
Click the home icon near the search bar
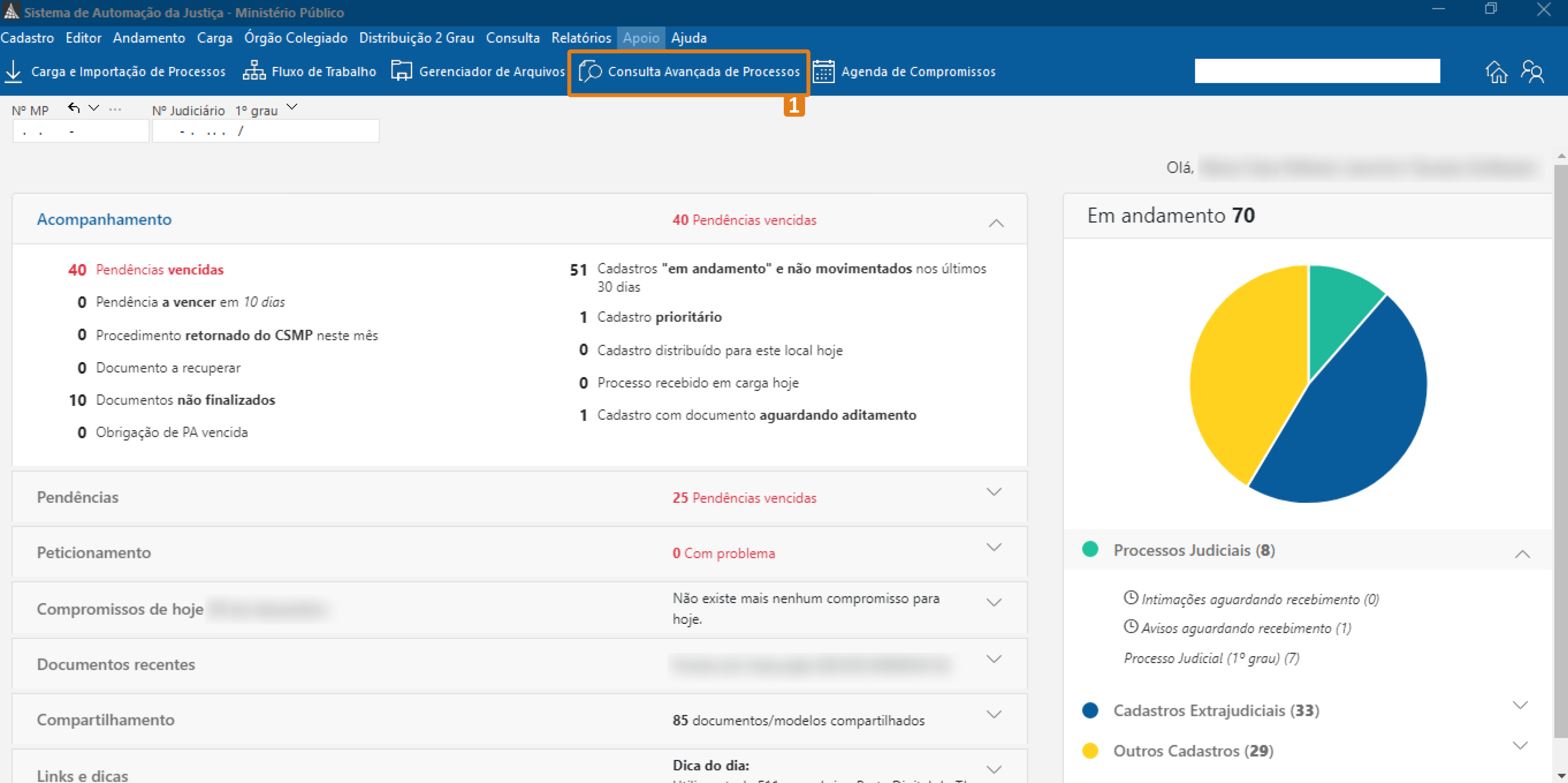(1497, 71)
